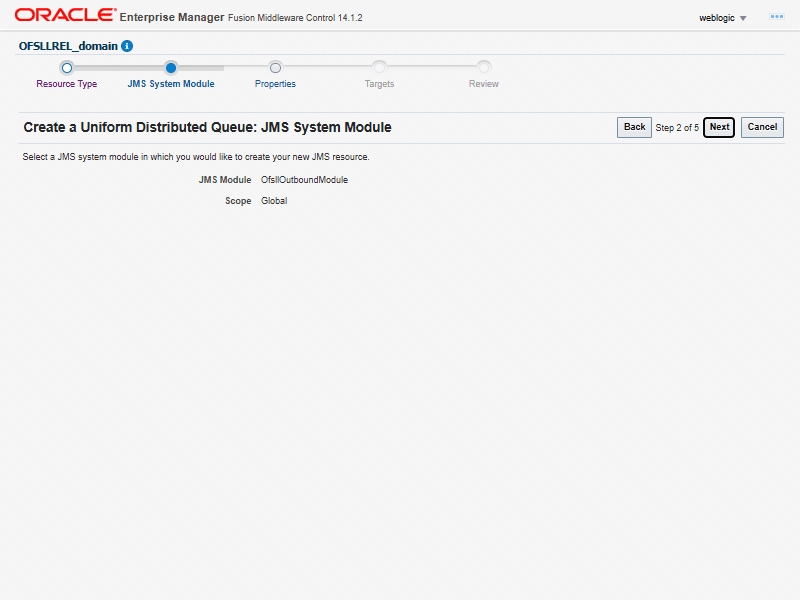The height and width of the screenshot is (600, 800).
Task: Go to the Resource Type step circle
Action: click(67, 68)
